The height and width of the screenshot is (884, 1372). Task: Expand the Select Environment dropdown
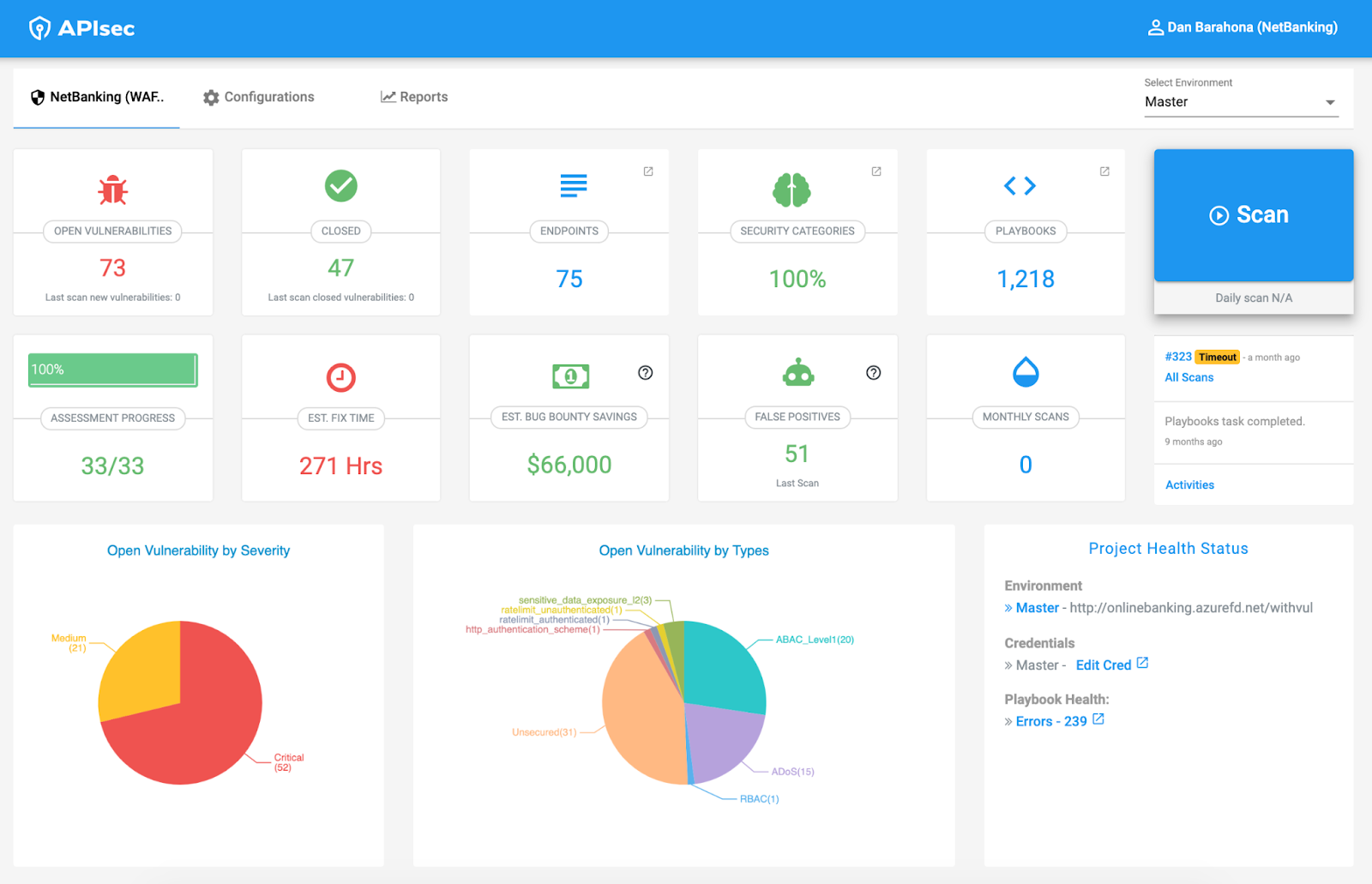point(1242,102)
